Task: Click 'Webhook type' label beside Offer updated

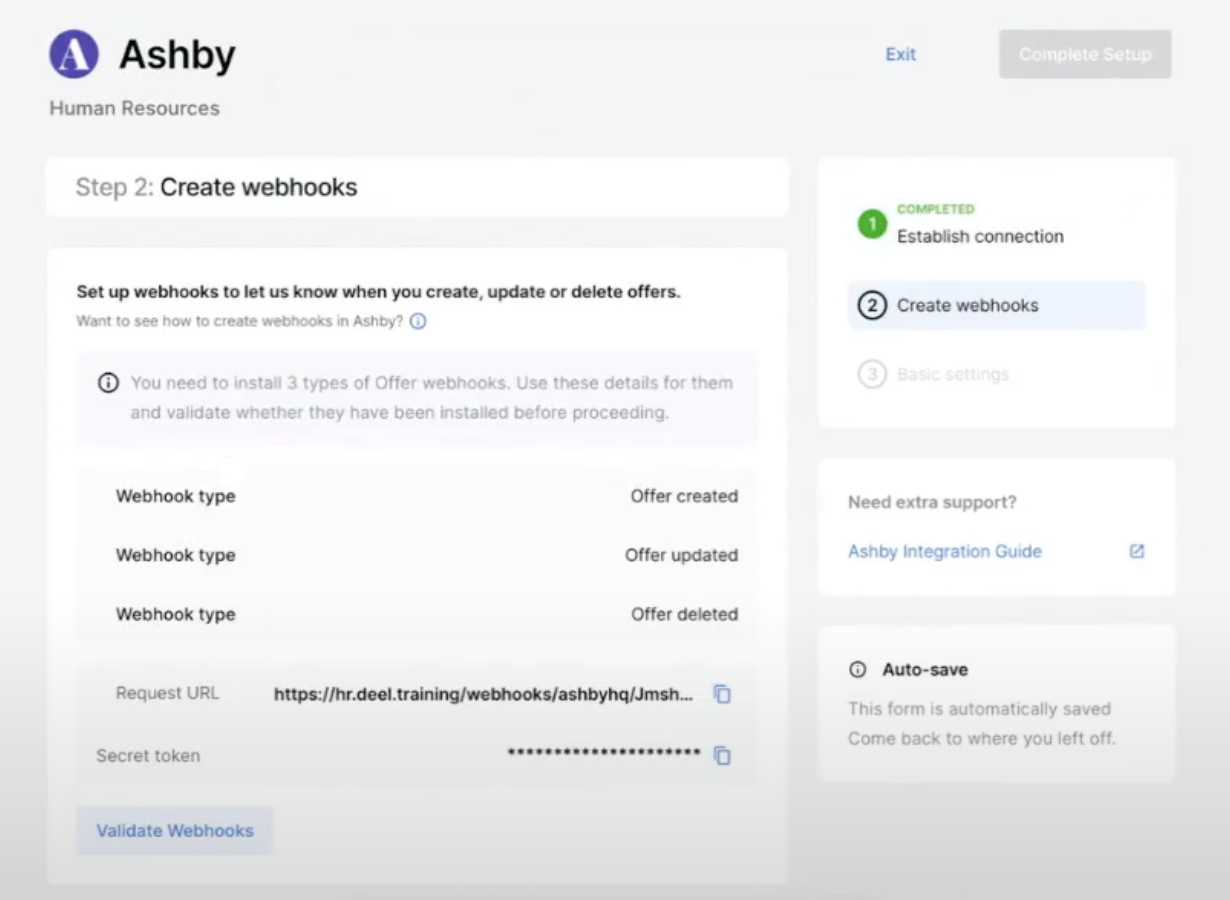Action: click(x=176, y=555)
